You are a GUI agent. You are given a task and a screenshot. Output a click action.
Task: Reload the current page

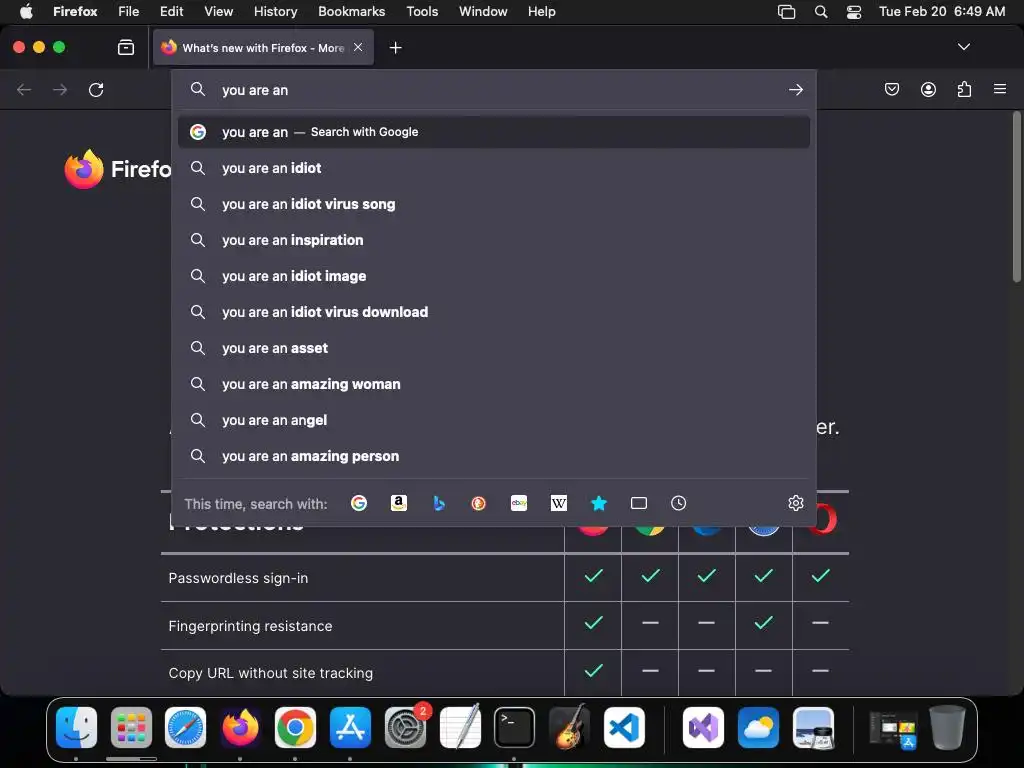click(96, 89)
